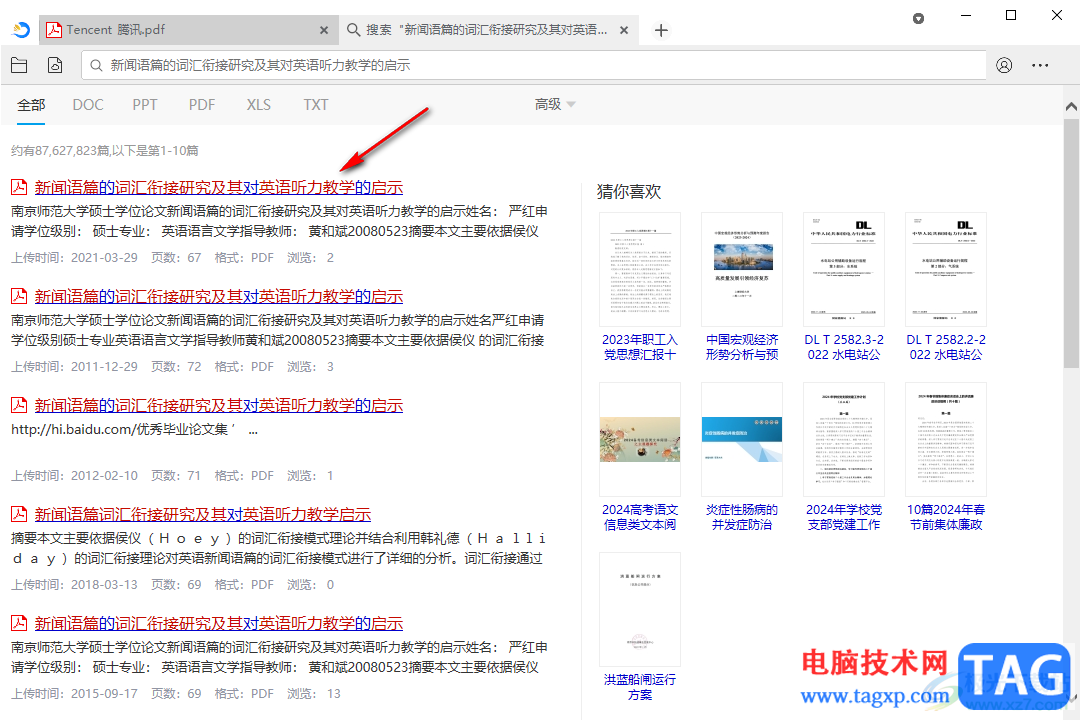This screenshot has width=1081, height=721.
Task: Open the first result uploaded 2021-03-29
Action: [219, 187]
